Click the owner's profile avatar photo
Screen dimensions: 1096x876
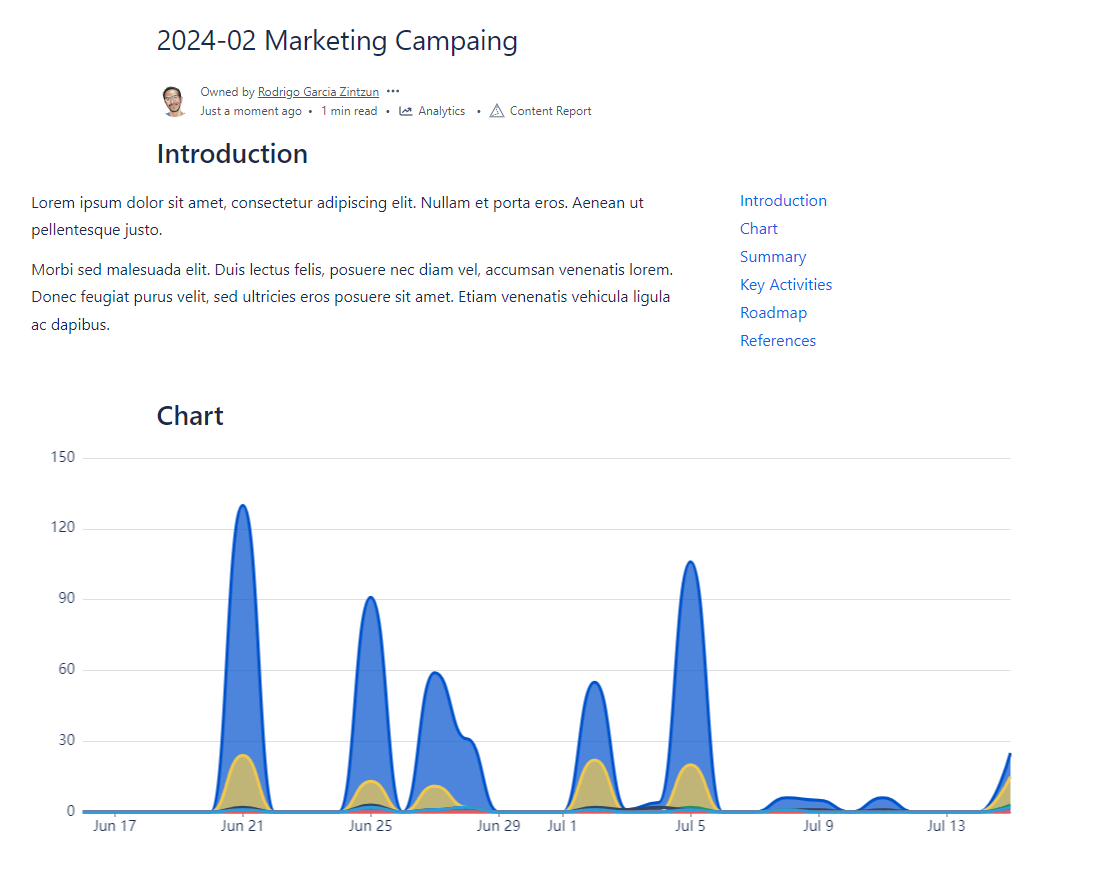coord(174,101)
